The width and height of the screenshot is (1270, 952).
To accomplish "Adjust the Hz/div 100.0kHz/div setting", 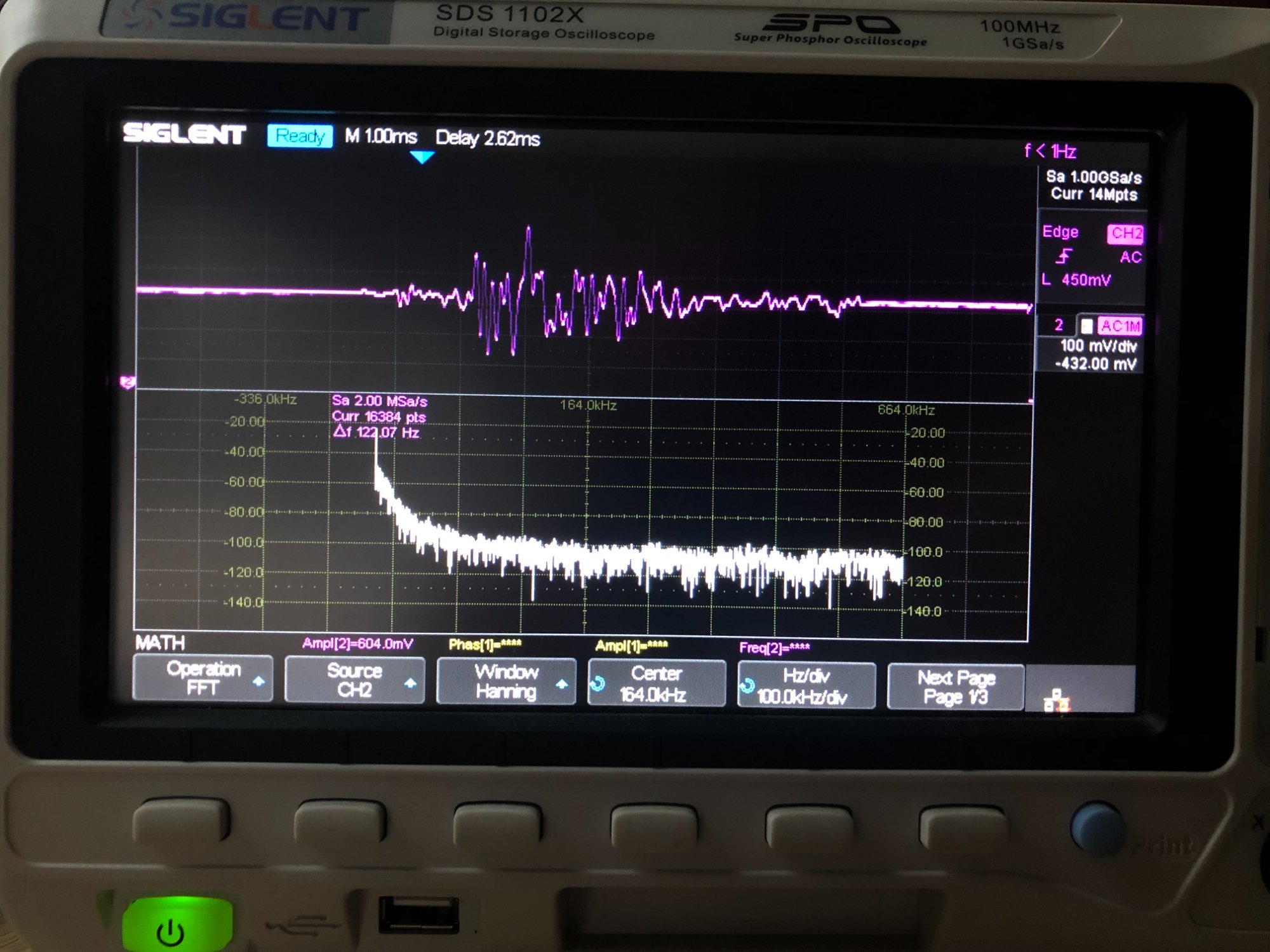I will click(806, 685).
